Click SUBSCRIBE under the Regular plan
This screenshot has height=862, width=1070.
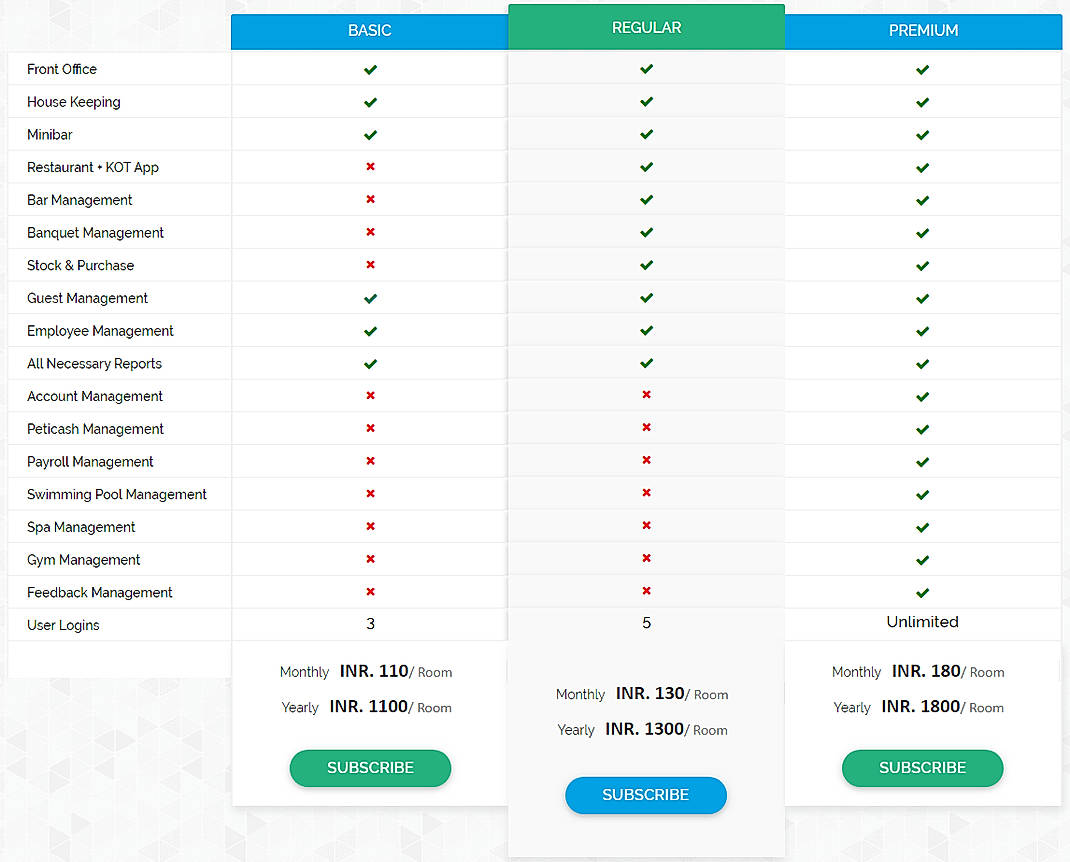(646, 795)
